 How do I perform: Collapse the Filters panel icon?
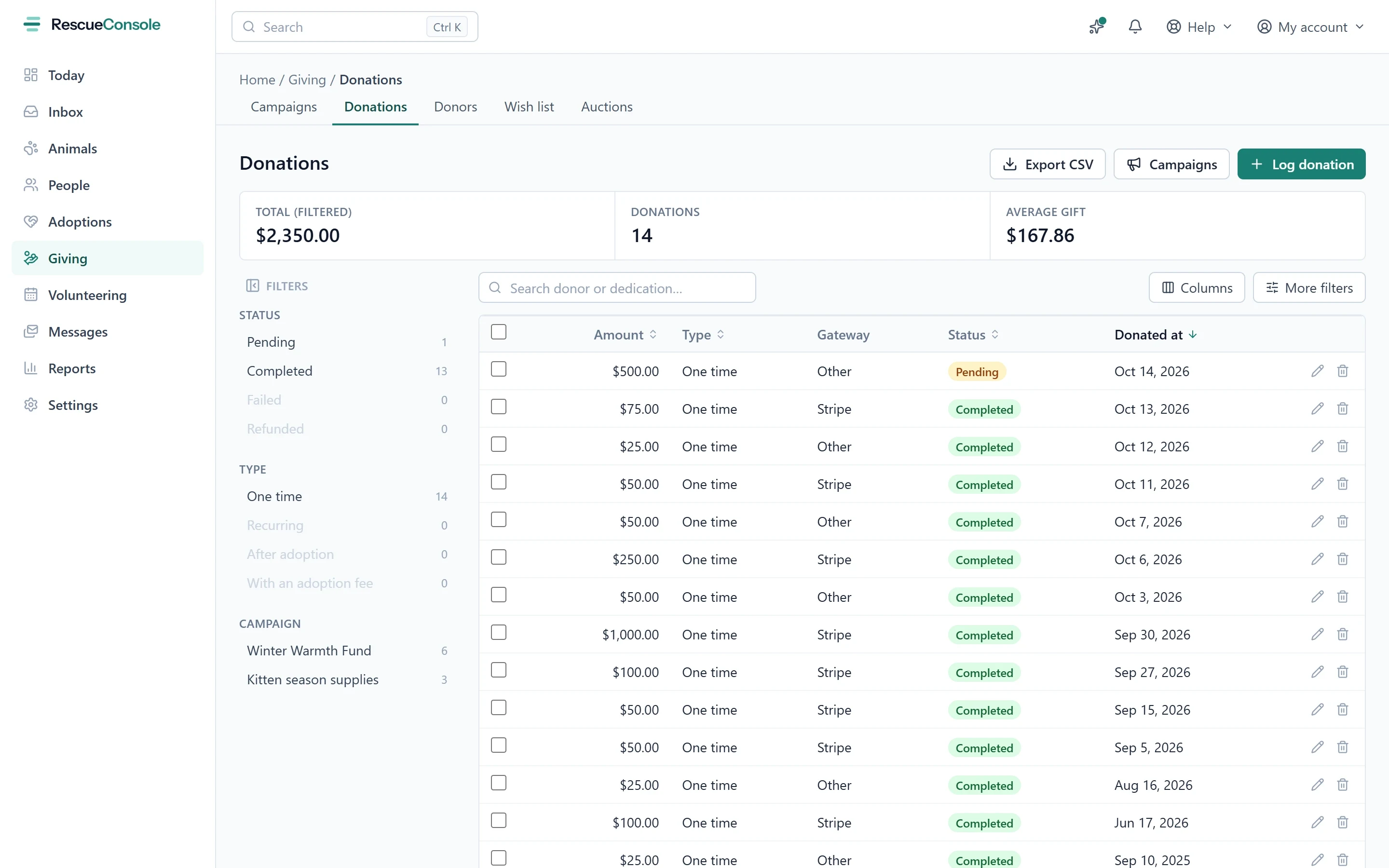tap(253, 286)
